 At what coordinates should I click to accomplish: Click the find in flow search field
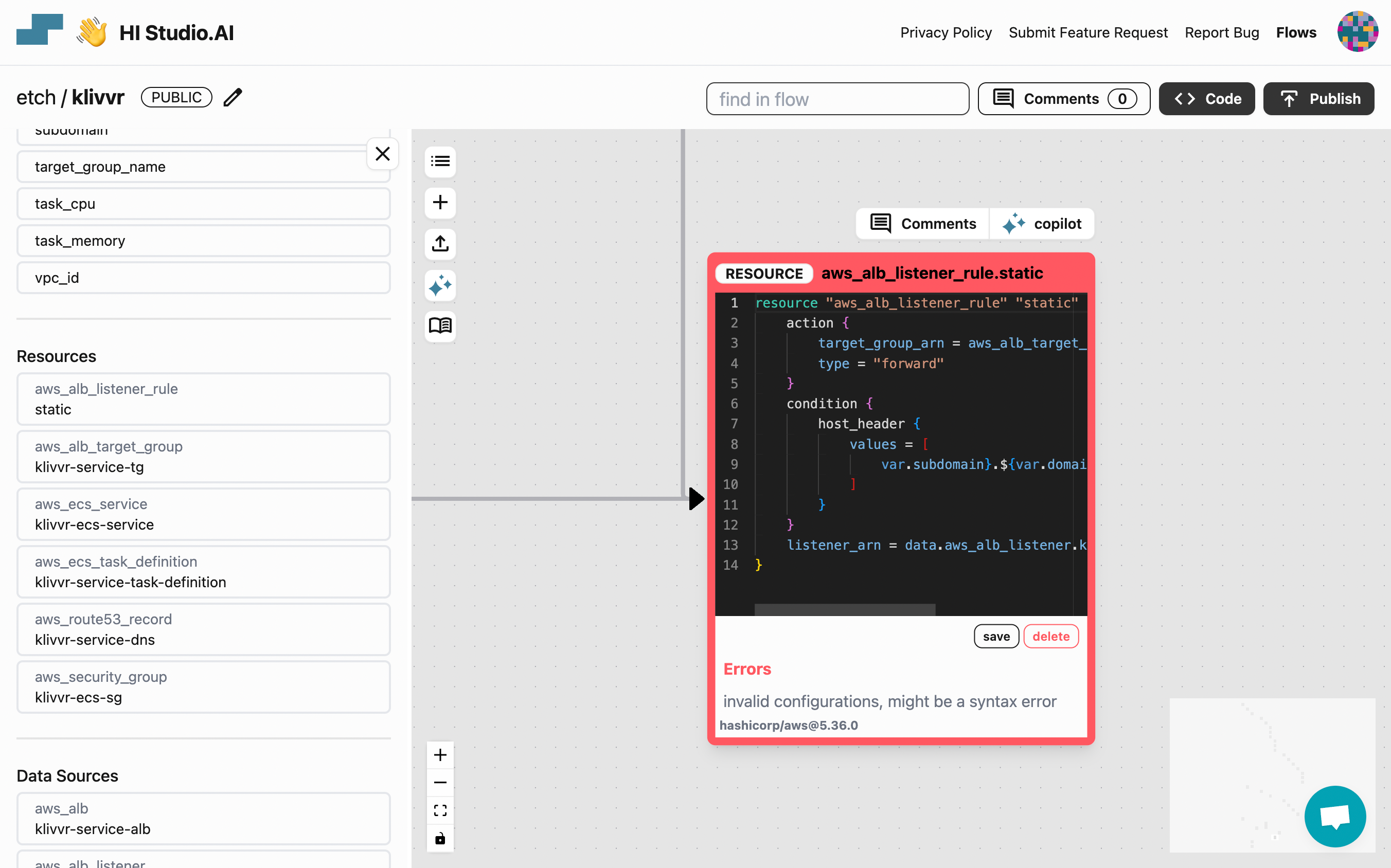click(x=838, y=99)
